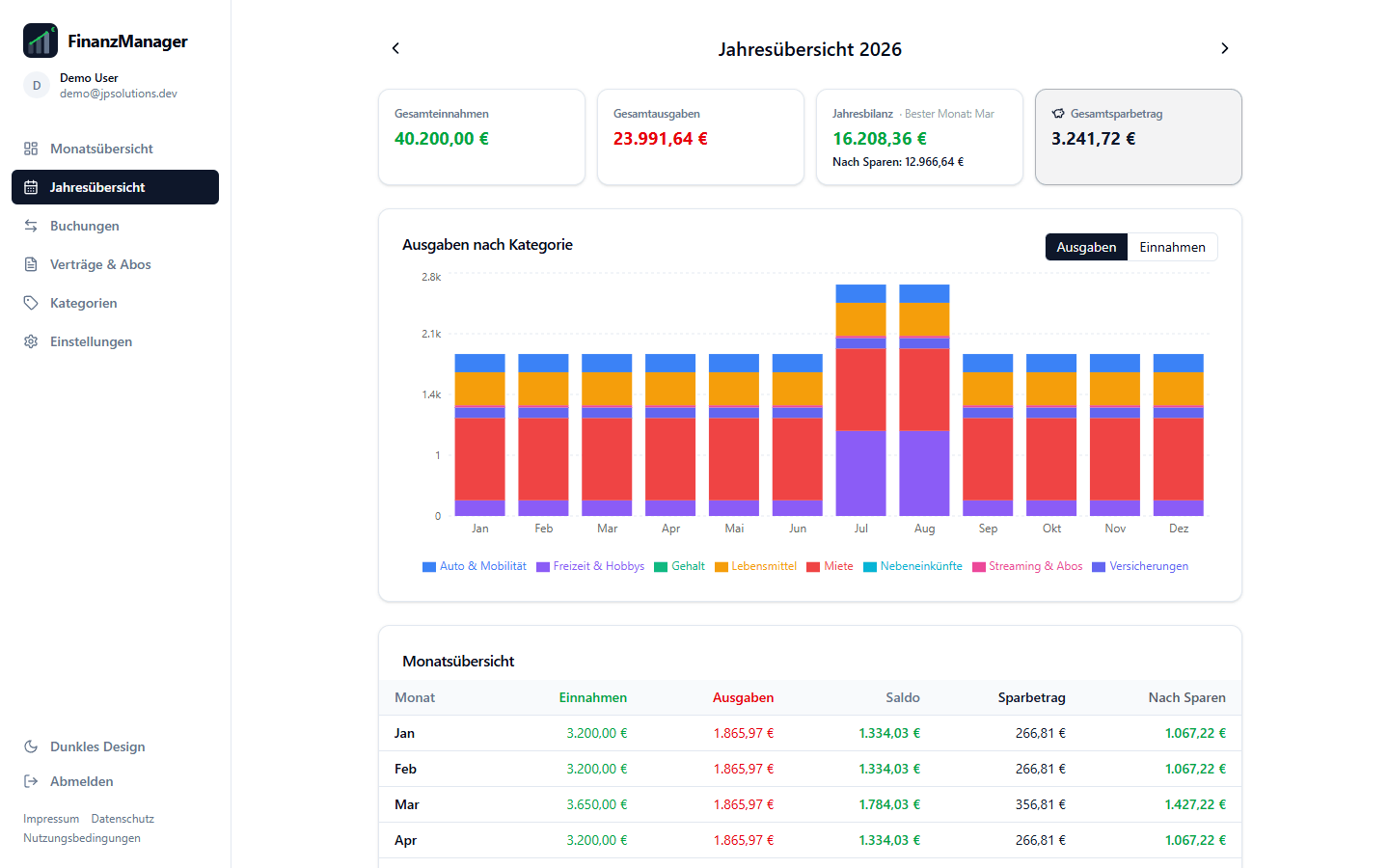The image size is (1389, 868).
Task: Click the piggy bank icon in Gesamtsparbetrag
Action: point(1058,114)
